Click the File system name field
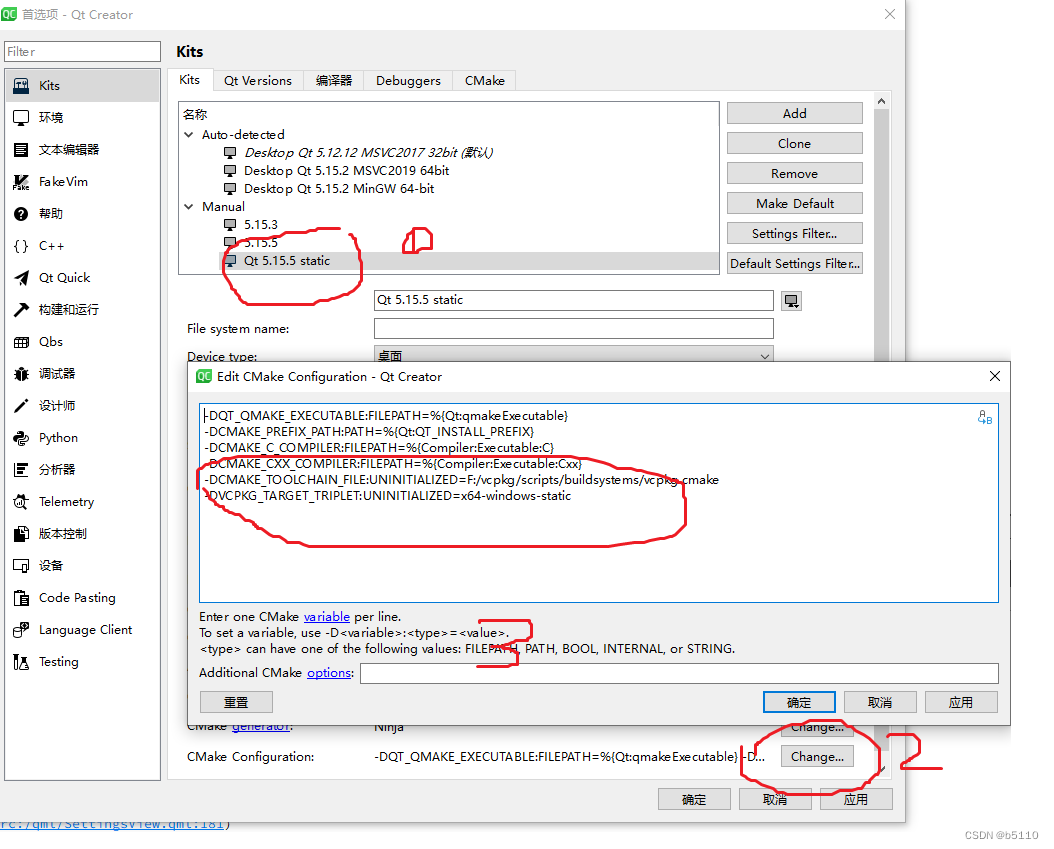The width and height of the screenshot is (1054, 849). 573,329
